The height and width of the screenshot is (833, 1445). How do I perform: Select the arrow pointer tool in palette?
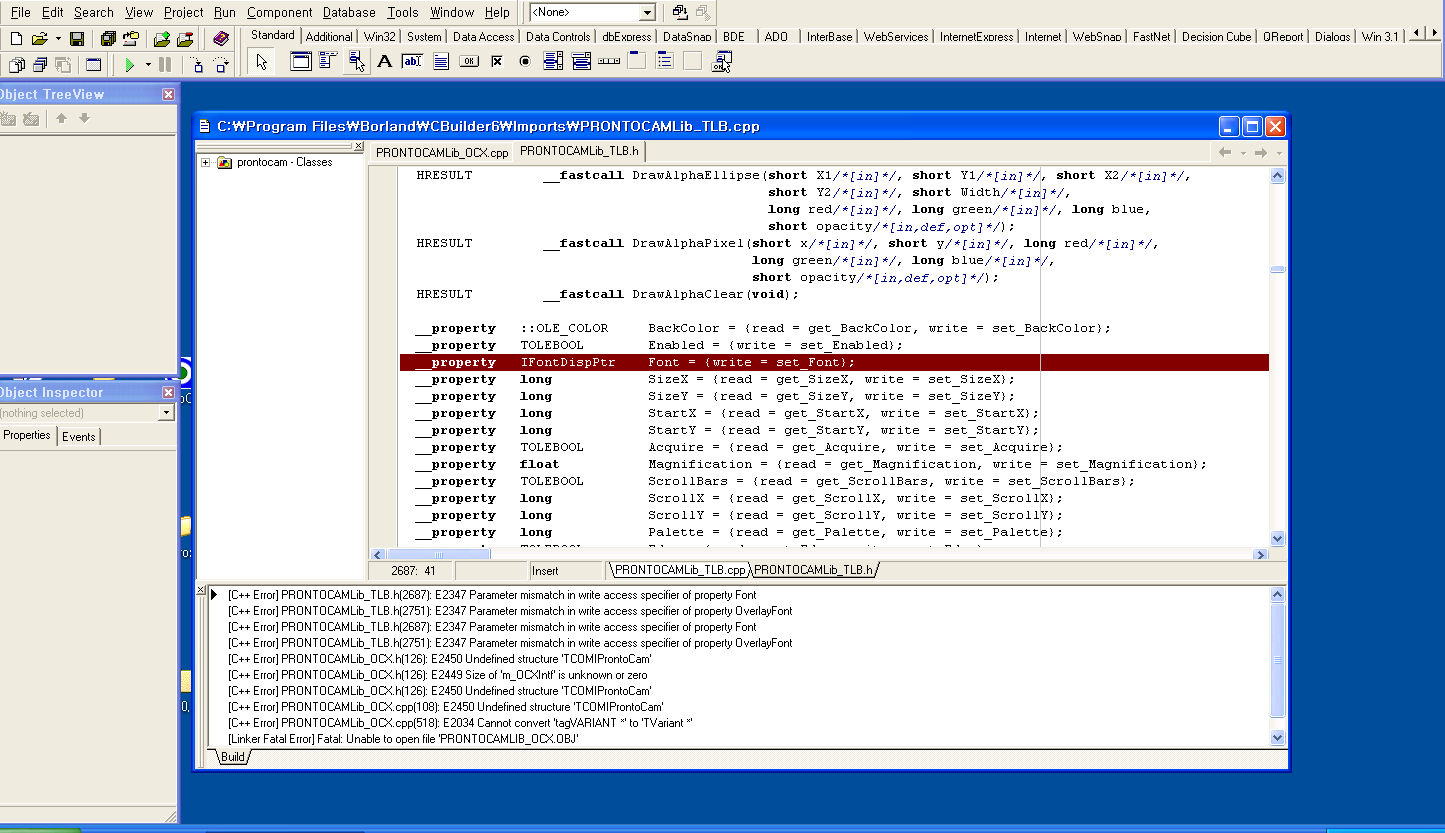(262, 62)
